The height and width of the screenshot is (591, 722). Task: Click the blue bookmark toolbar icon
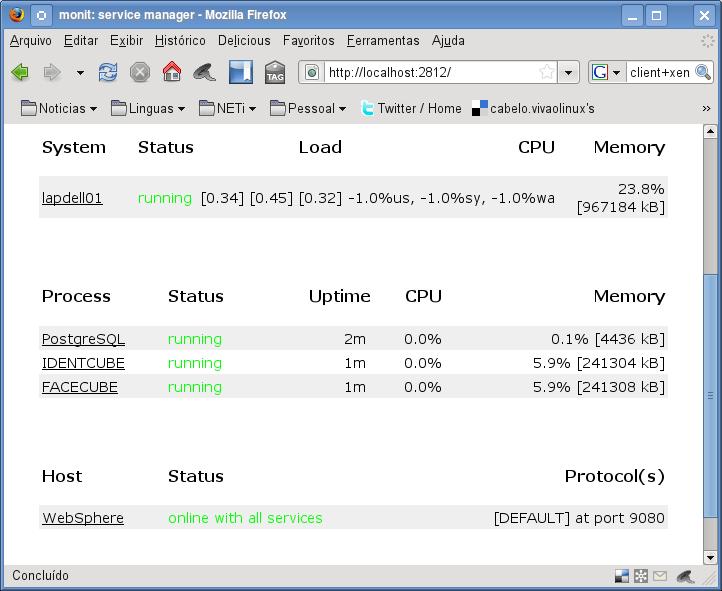(x=240, y=72)
